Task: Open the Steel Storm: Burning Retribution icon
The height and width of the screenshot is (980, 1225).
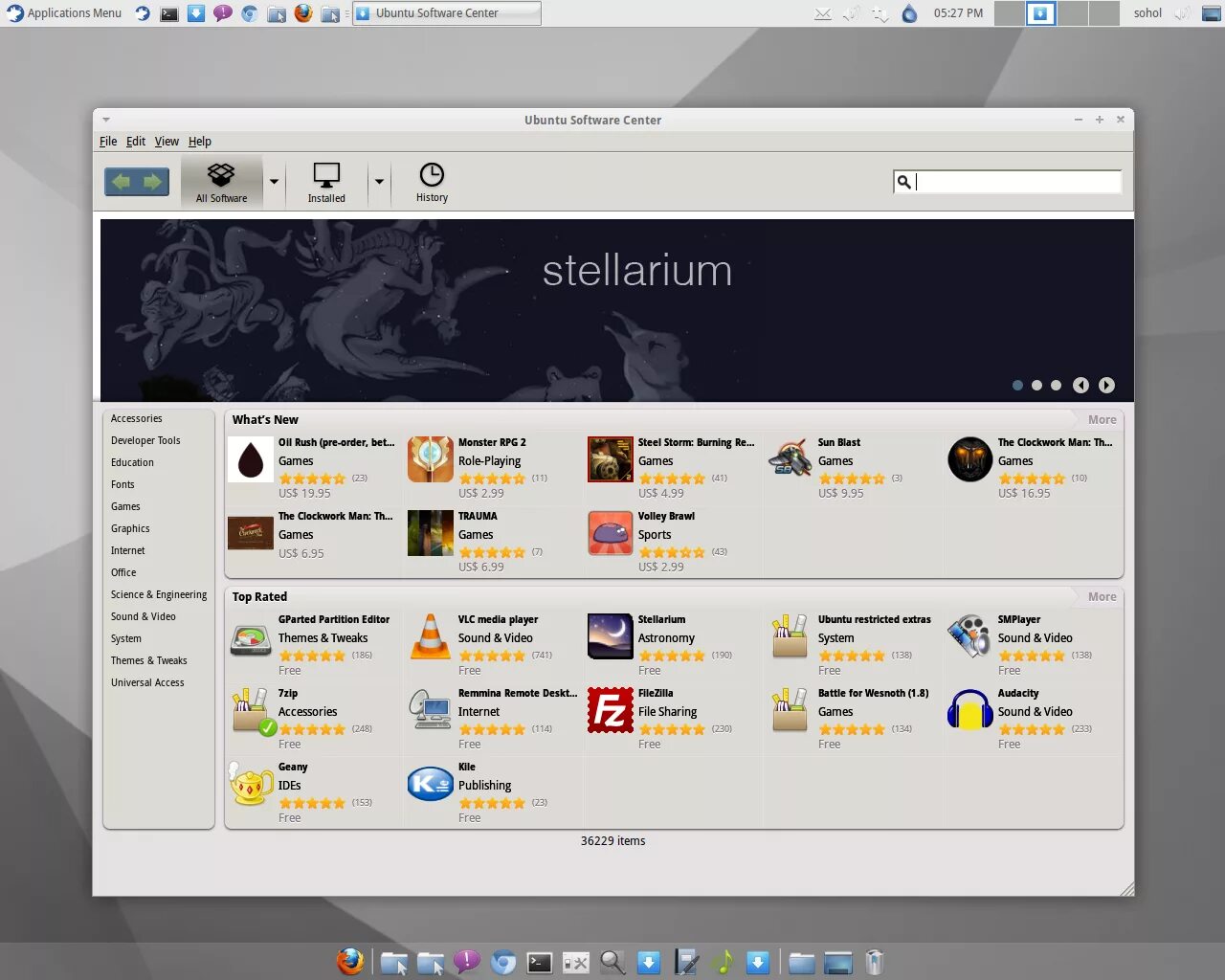Action: [611, 460]
